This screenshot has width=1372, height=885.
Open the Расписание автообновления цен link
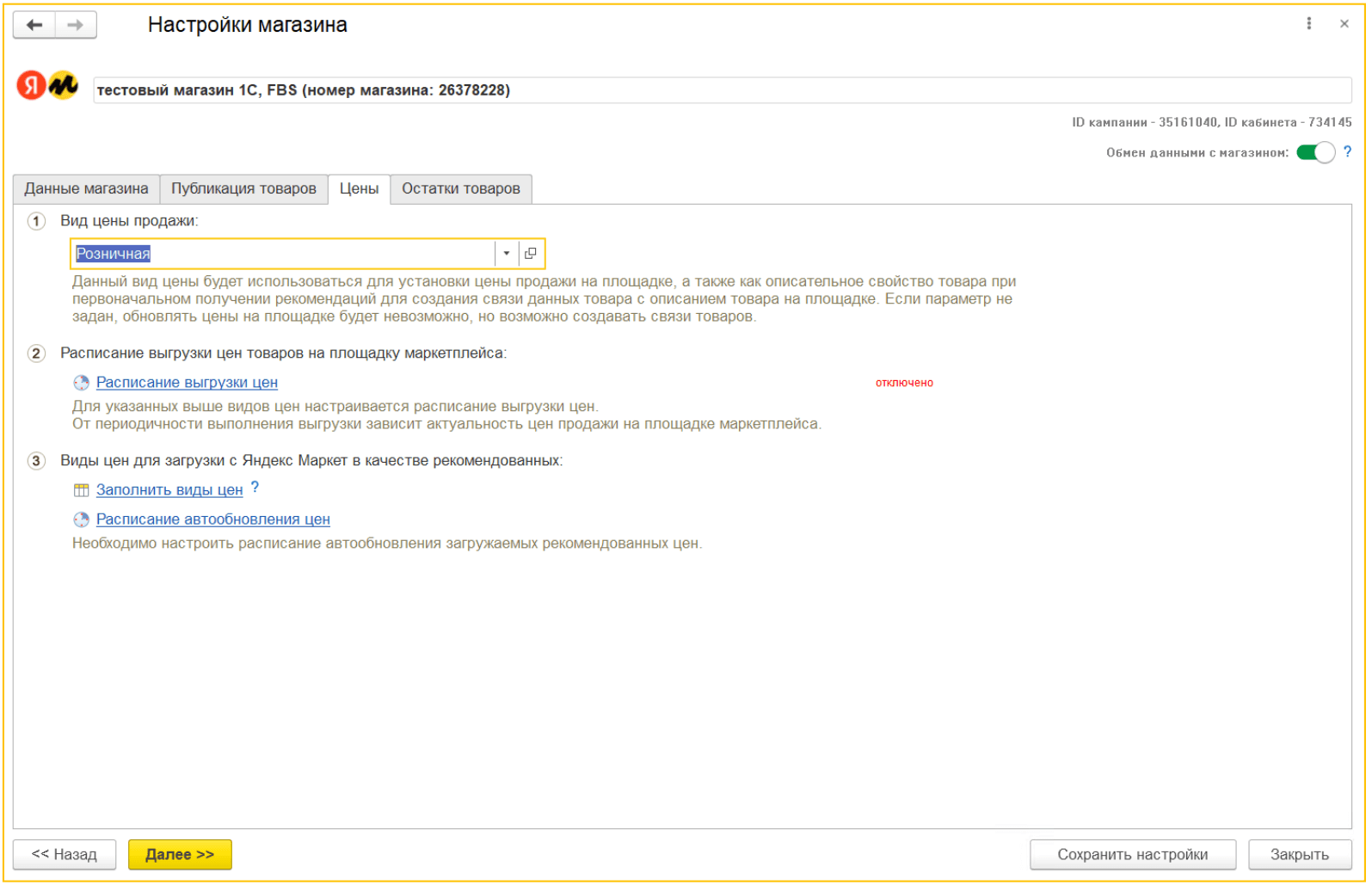(212, 519)
